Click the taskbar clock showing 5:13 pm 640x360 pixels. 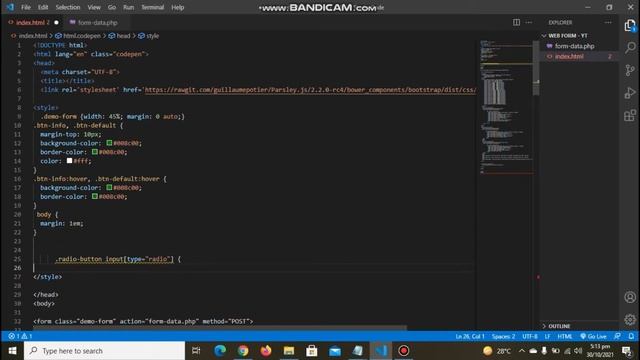[x=600, y=351]
